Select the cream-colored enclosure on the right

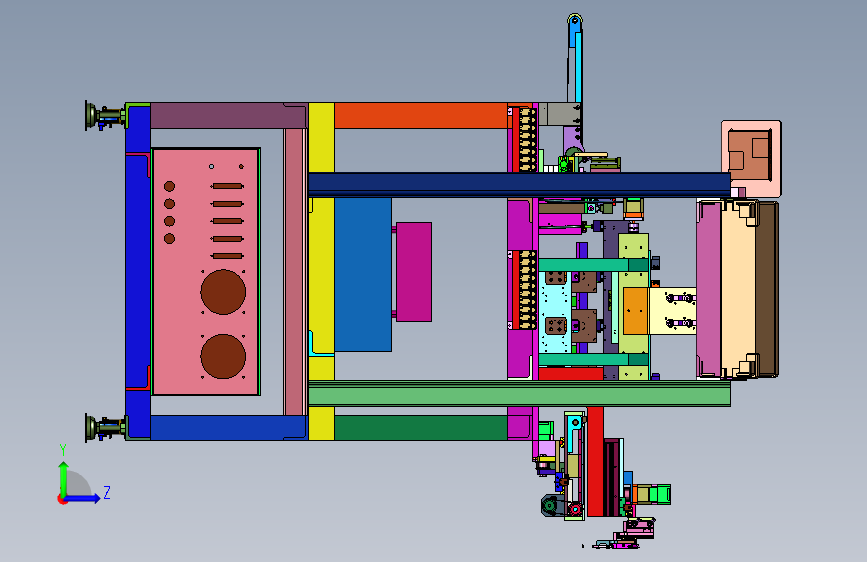coord(738,289)
